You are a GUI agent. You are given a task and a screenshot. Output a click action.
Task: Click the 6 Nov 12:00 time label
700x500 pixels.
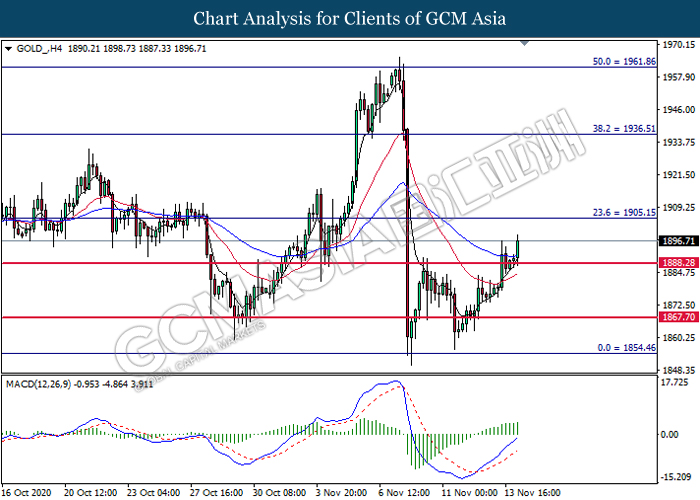(x=404, y=492)
